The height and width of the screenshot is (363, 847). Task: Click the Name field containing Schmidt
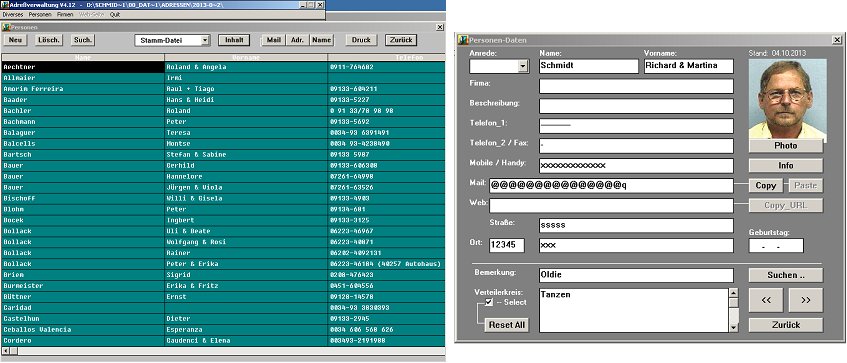click(x=589, y=66)
